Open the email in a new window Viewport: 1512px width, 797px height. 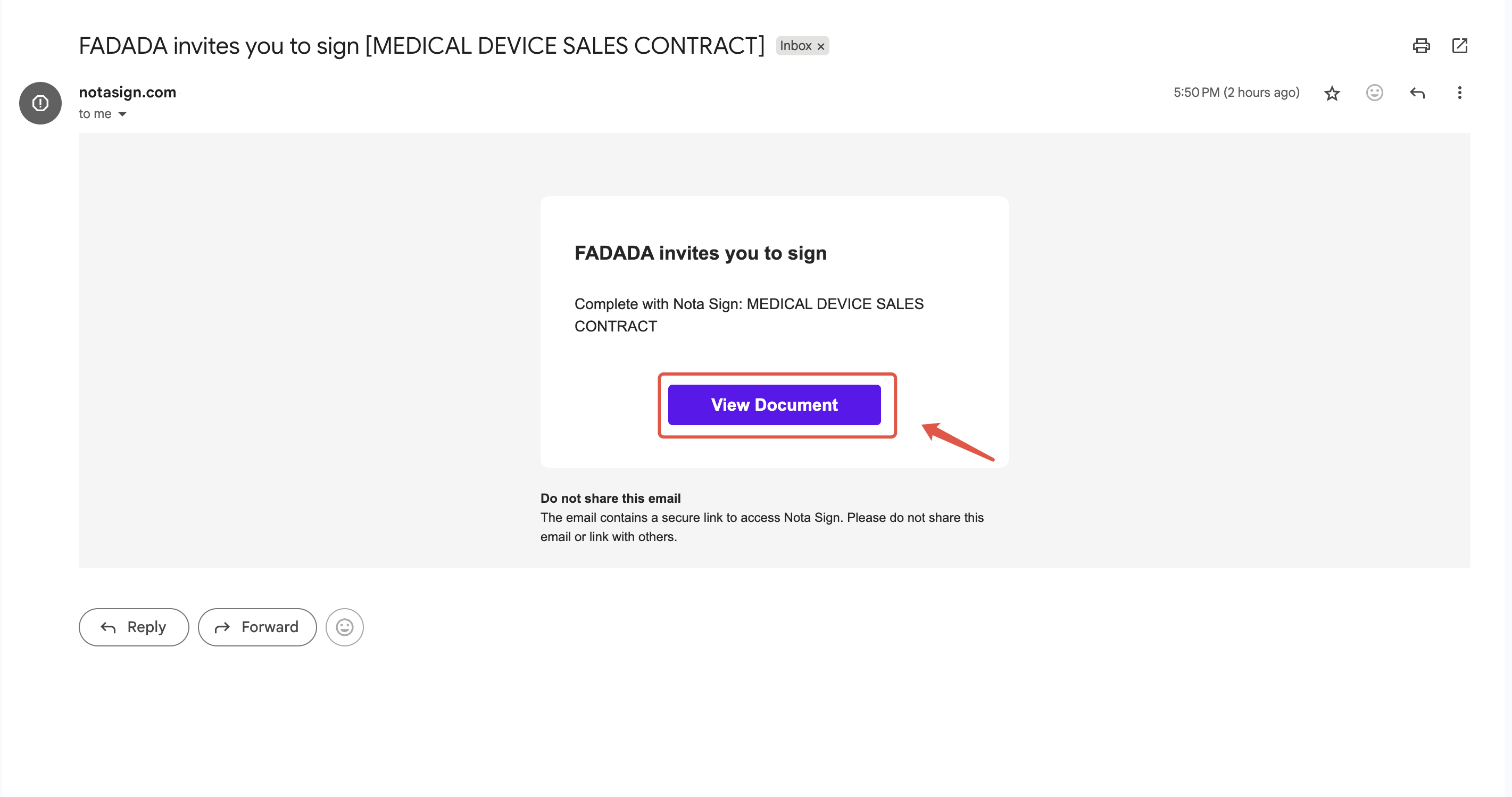tap(1459, 46)
